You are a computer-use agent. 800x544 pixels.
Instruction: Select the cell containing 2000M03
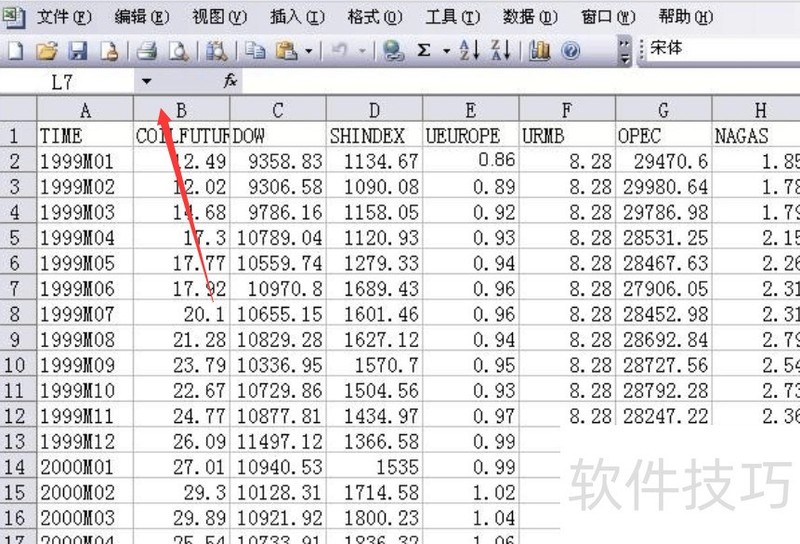pos(85,518)
